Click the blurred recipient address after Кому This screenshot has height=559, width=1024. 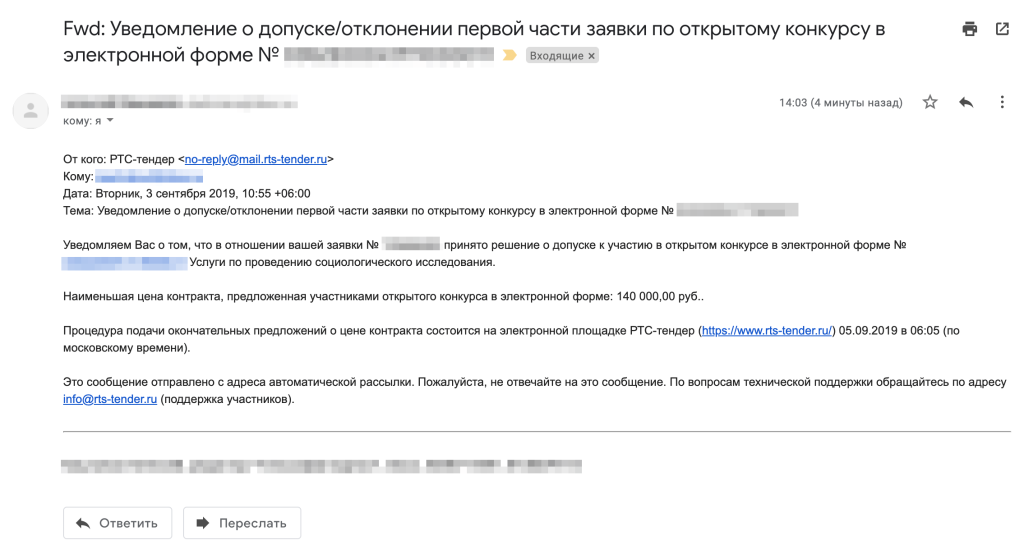point(155,177)
